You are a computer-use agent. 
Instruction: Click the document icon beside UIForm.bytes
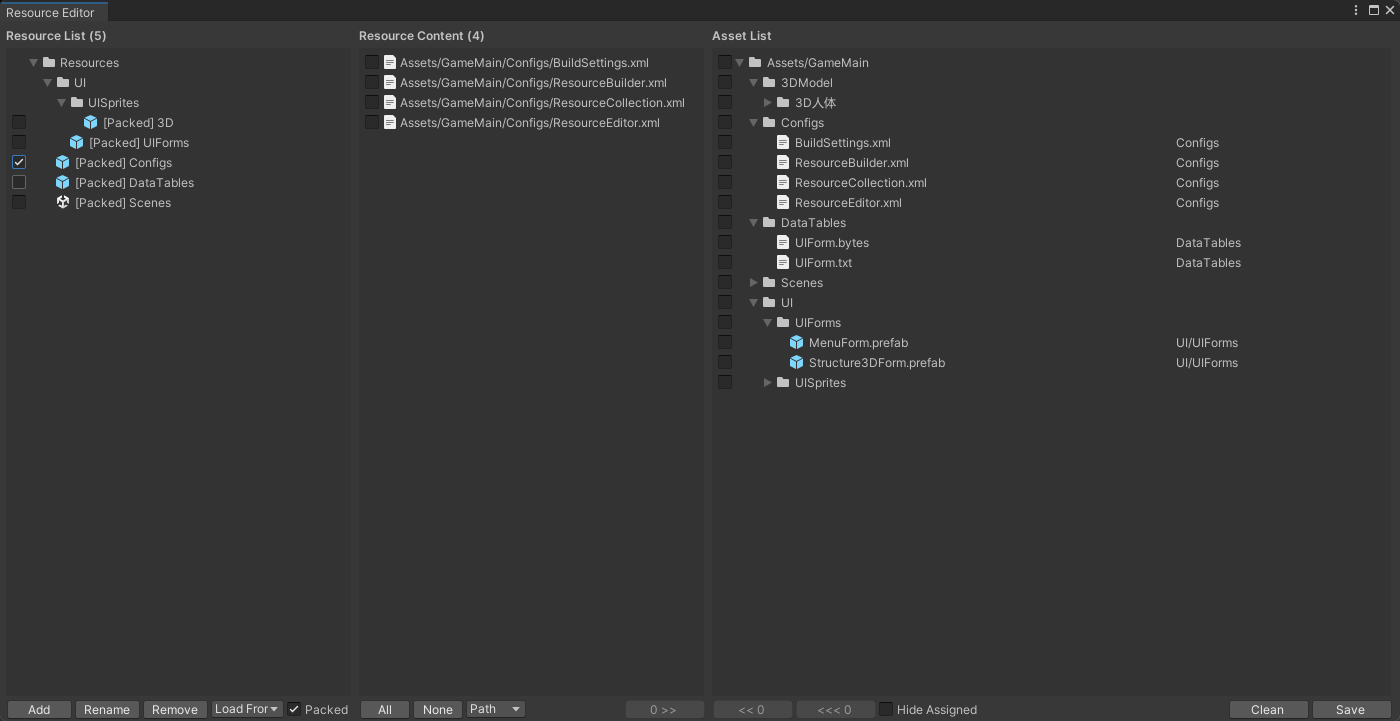click(783, 242)
